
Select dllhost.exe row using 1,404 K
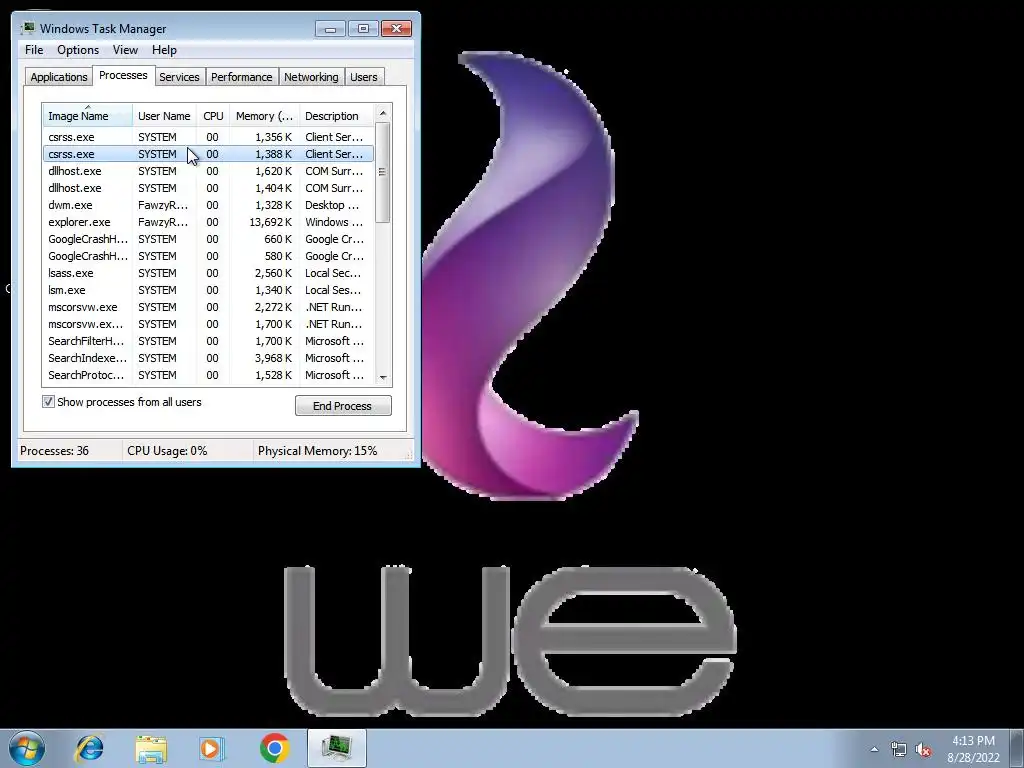[208, 188]
